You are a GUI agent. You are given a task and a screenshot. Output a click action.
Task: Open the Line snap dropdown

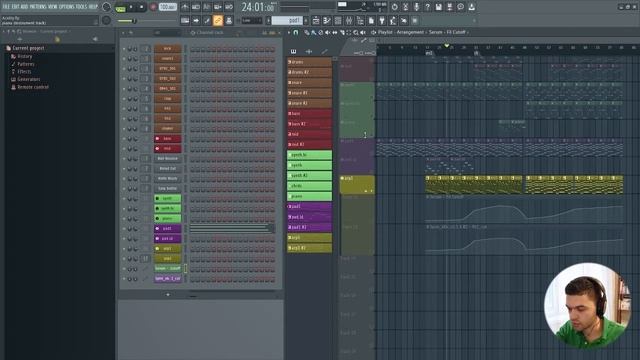click(x=252, y=20)
